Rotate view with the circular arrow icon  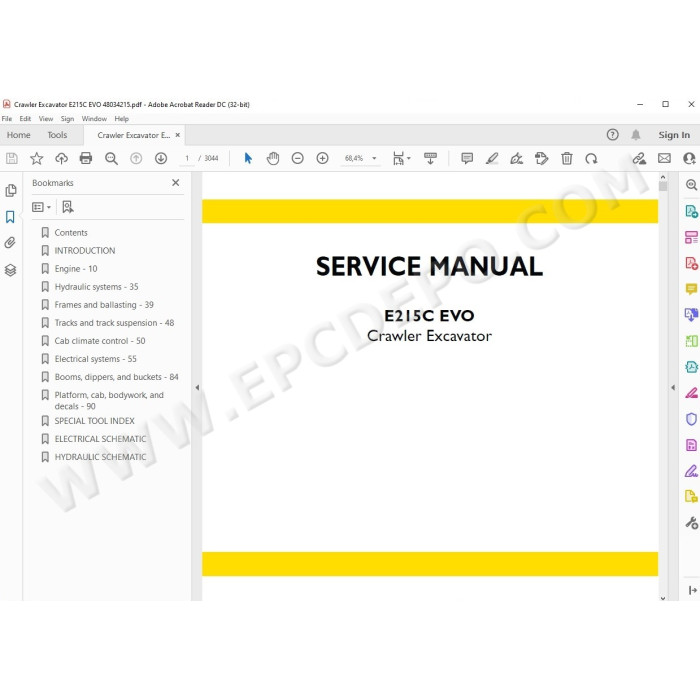(x=591, y=158)
